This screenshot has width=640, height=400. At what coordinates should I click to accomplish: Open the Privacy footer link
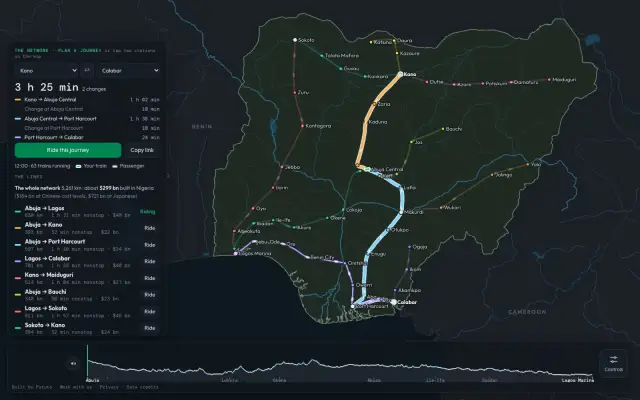109,387
